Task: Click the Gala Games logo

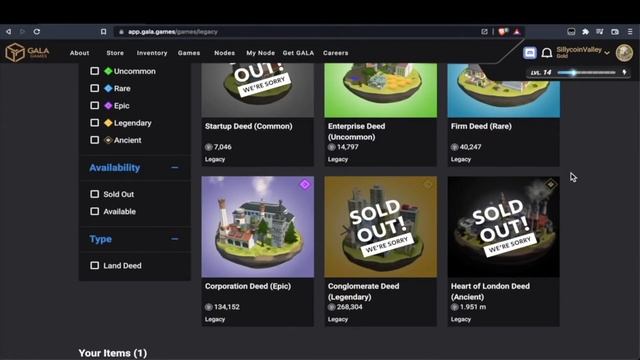Action: pyautogui.click(x=27, y=53)
